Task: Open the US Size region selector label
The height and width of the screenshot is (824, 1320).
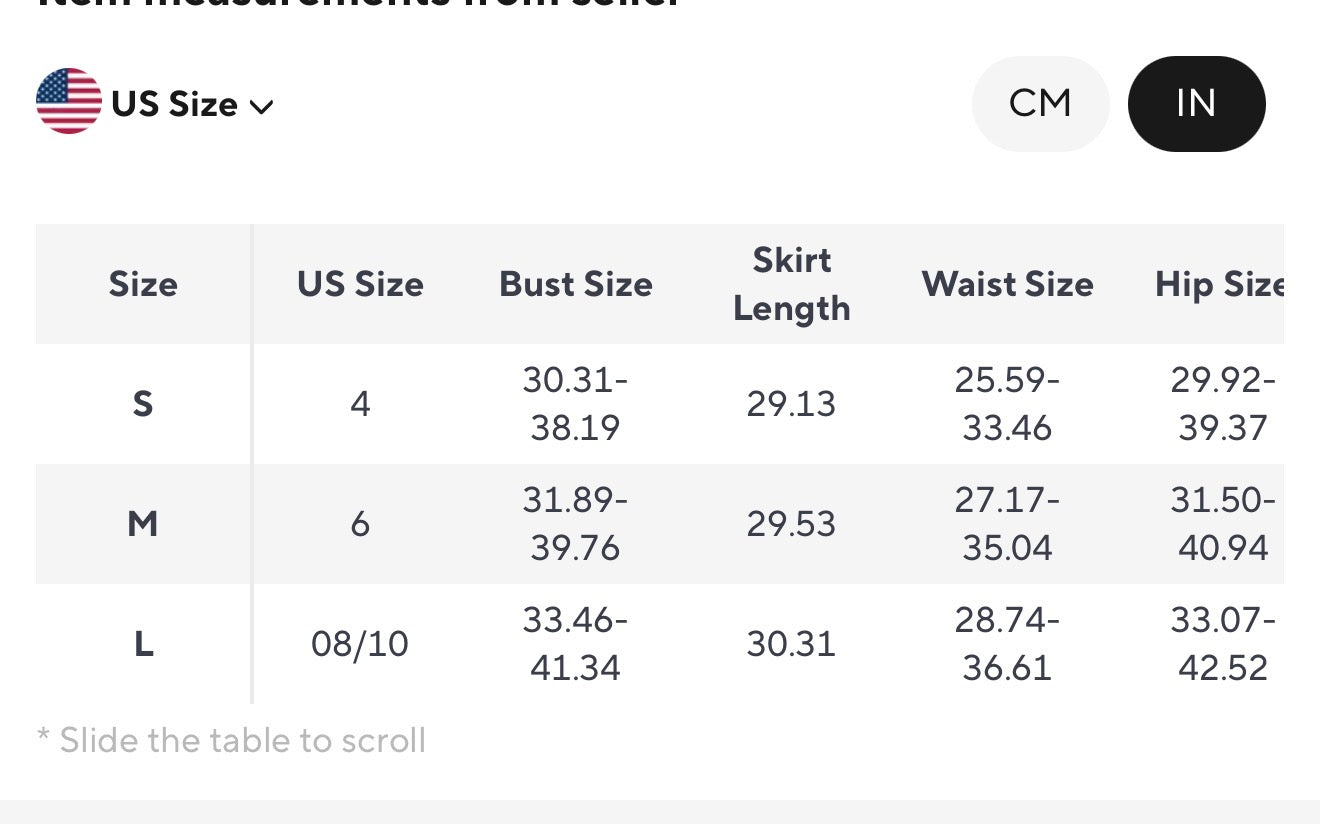Action: [174, 104]
